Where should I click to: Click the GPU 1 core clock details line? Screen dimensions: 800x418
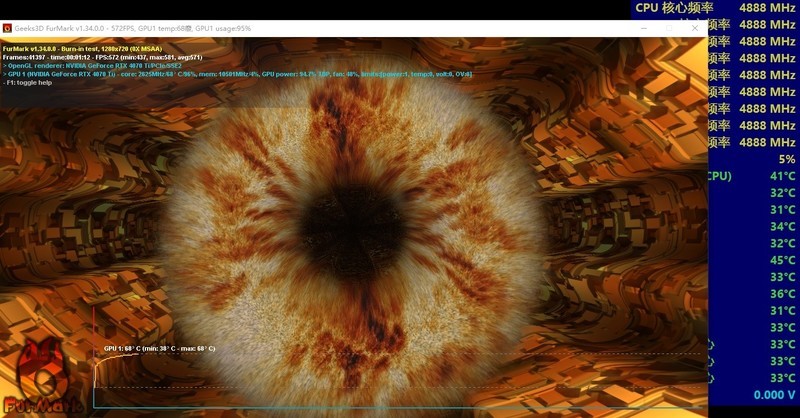(237, 74)
